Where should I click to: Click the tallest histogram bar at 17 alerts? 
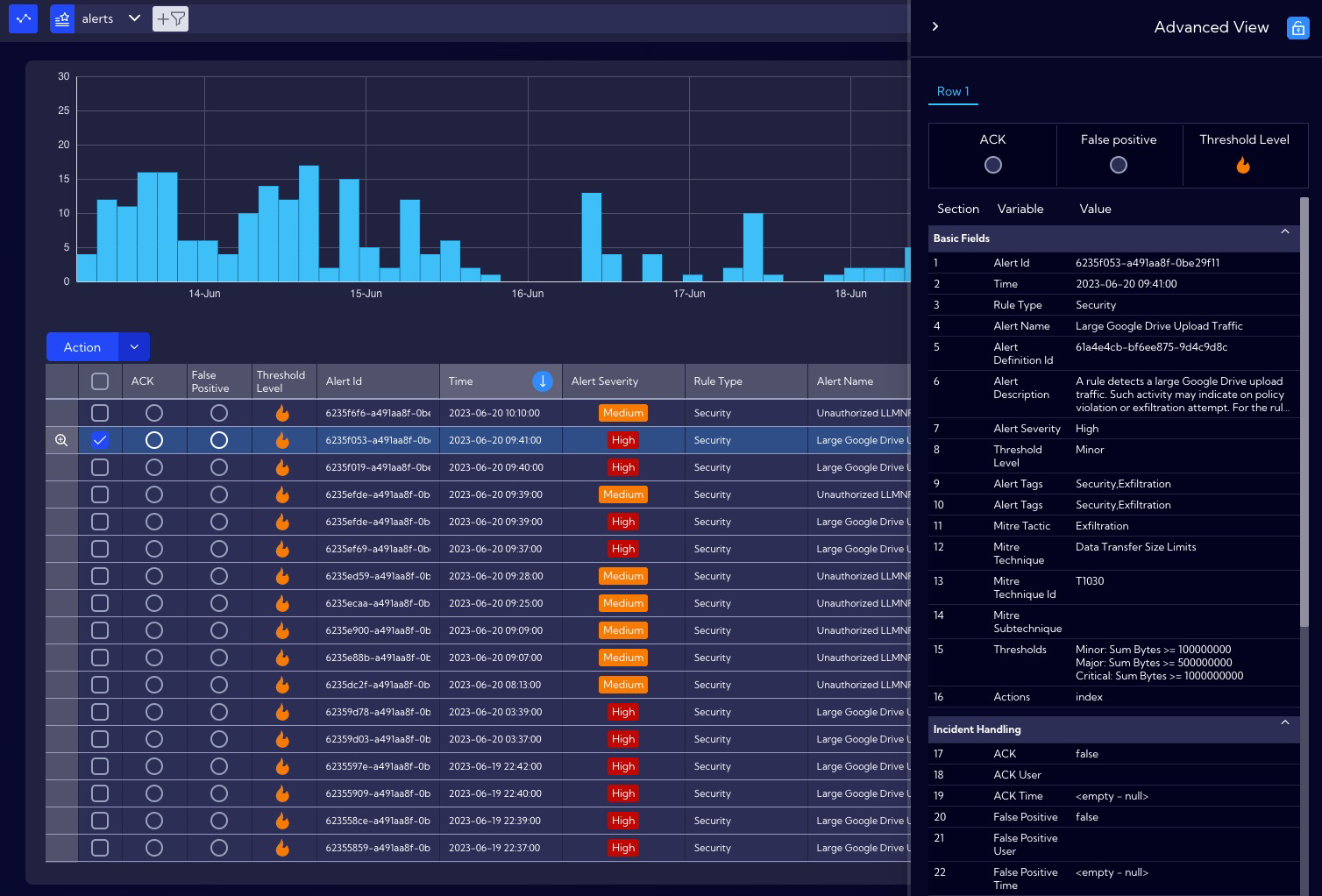click(309, 224)
